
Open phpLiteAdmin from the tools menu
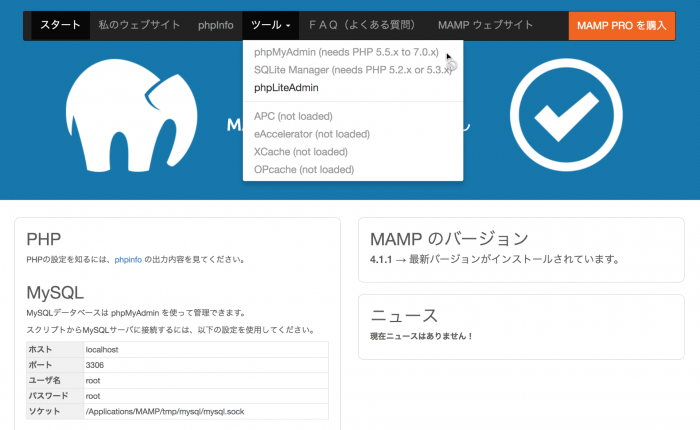[286, 88]
